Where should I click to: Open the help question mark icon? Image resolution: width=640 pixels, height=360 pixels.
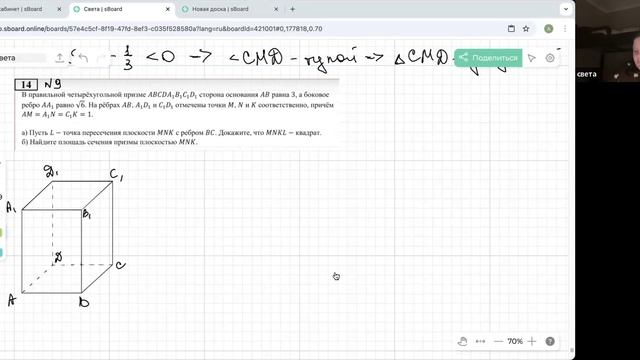[550, 341]
